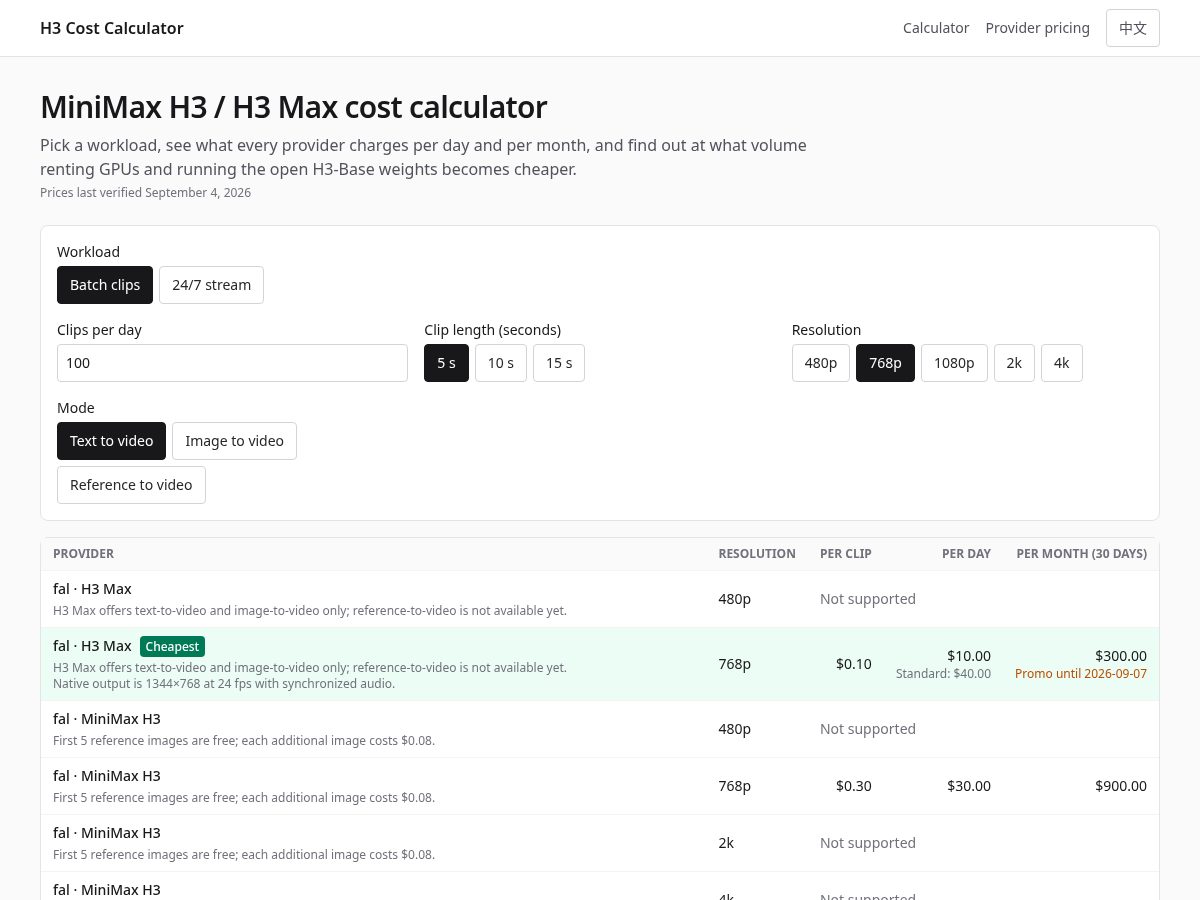Click the PER CLIP column header
The image size is (1200, 900).
(x=846, y=554)
